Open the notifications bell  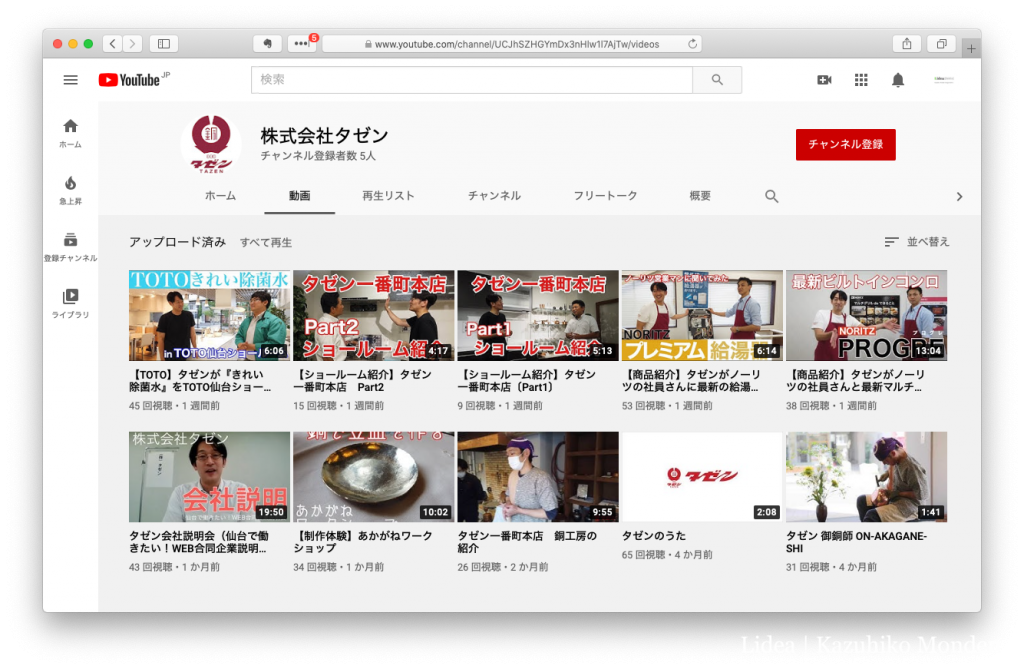tap(898, 80)
